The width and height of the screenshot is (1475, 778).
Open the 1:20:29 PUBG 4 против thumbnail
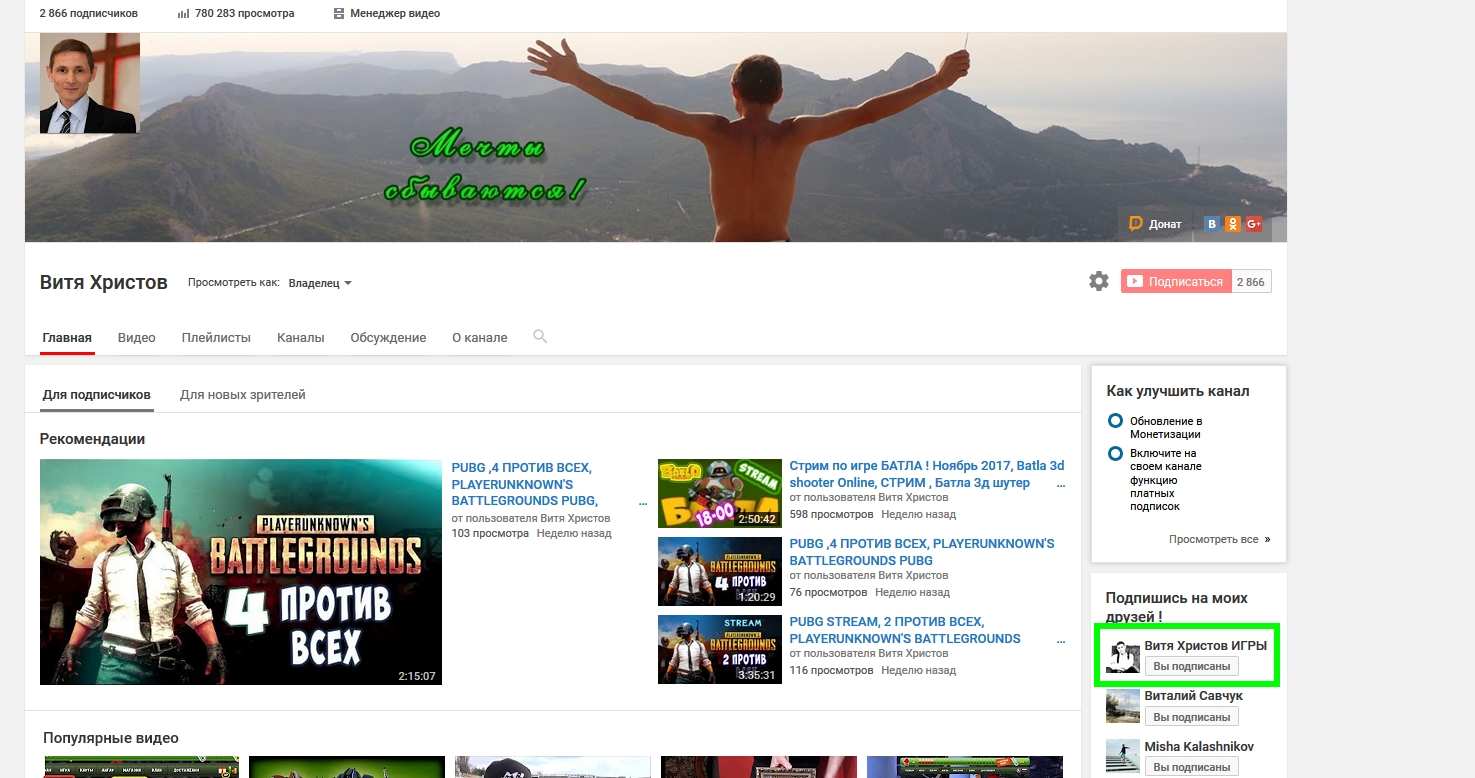(x=720, y=571)
